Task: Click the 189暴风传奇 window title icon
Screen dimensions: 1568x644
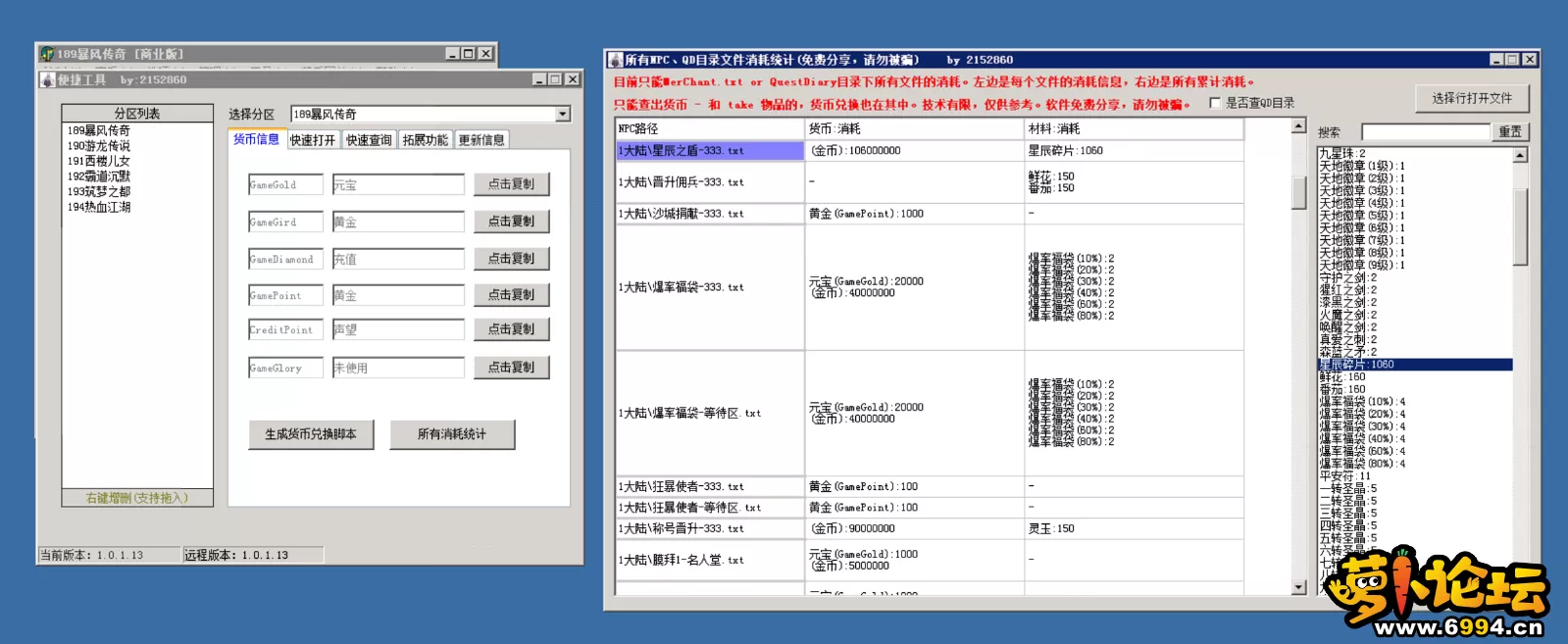Action: pos(46,54)
